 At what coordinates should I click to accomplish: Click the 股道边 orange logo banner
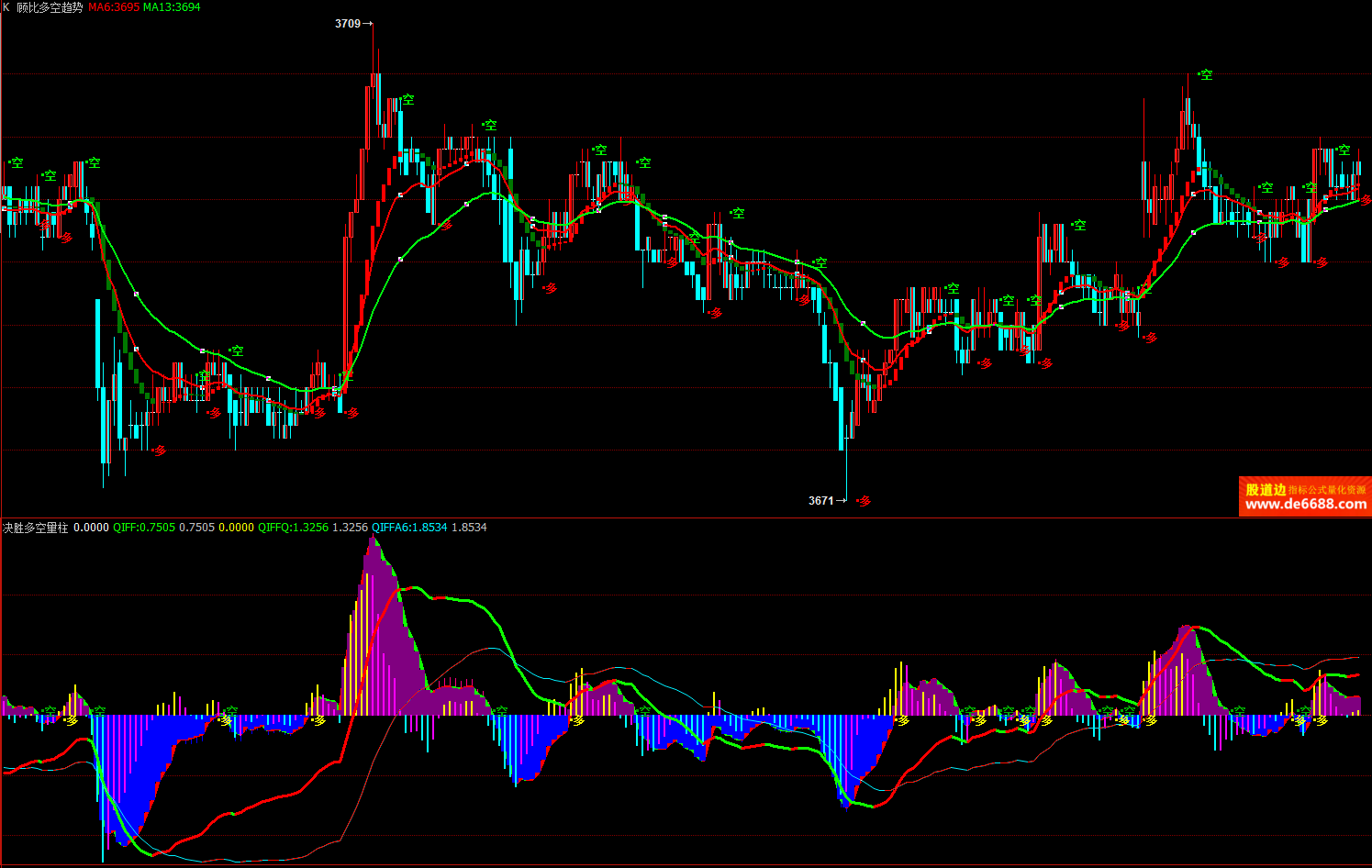point(1266,490)
